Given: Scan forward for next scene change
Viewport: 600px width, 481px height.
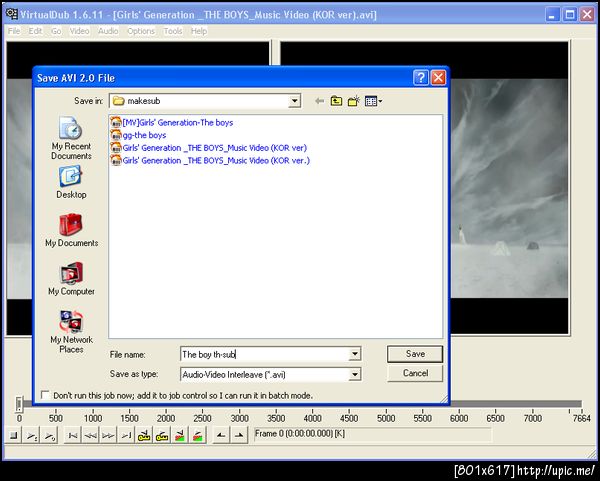Looking at the screenshot, I should 197,435.
